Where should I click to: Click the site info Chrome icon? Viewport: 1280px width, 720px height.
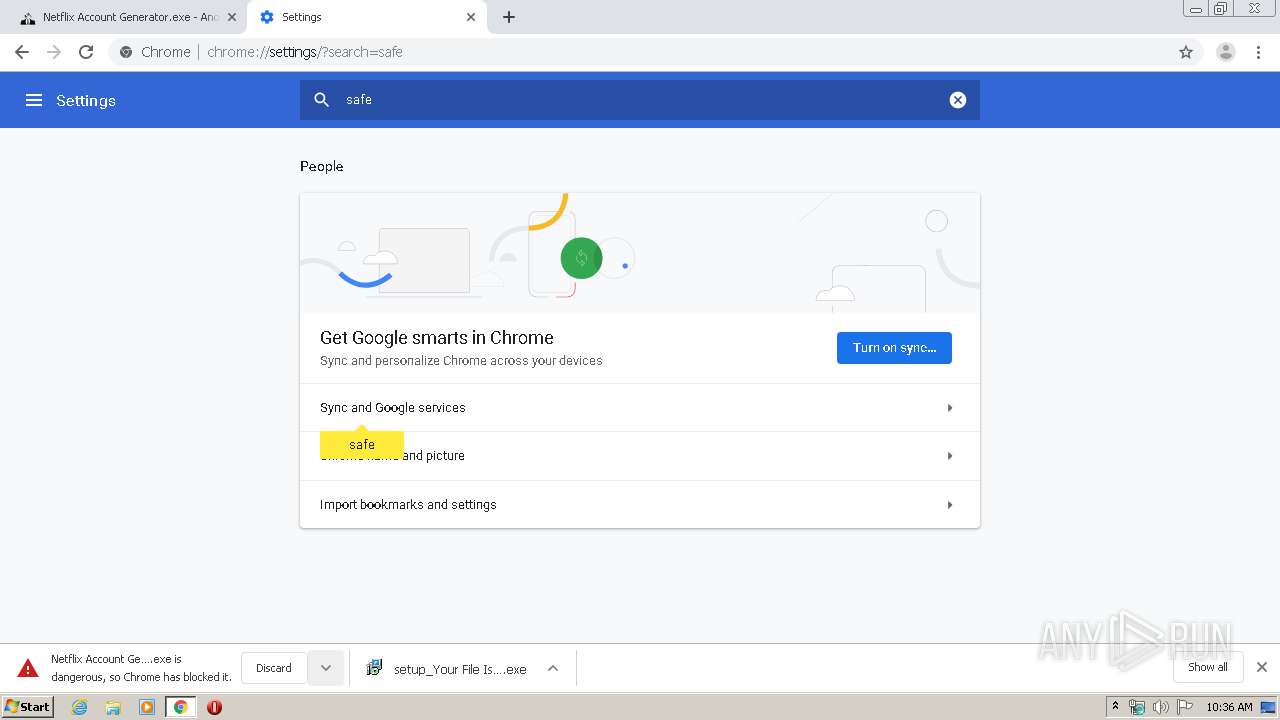[126, 52]
